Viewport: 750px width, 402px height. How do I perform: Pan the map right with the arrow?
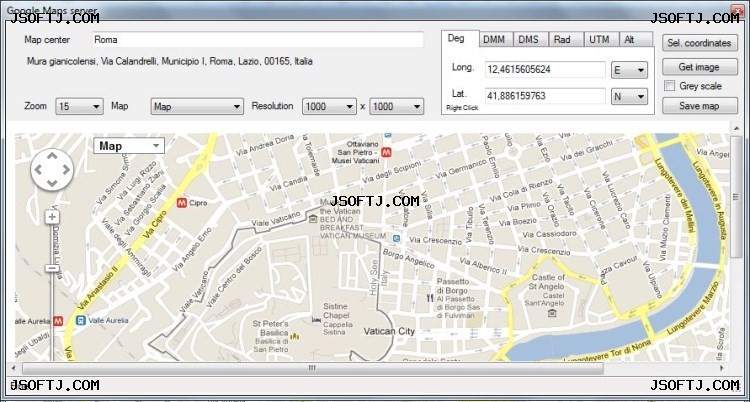(66, 169)
